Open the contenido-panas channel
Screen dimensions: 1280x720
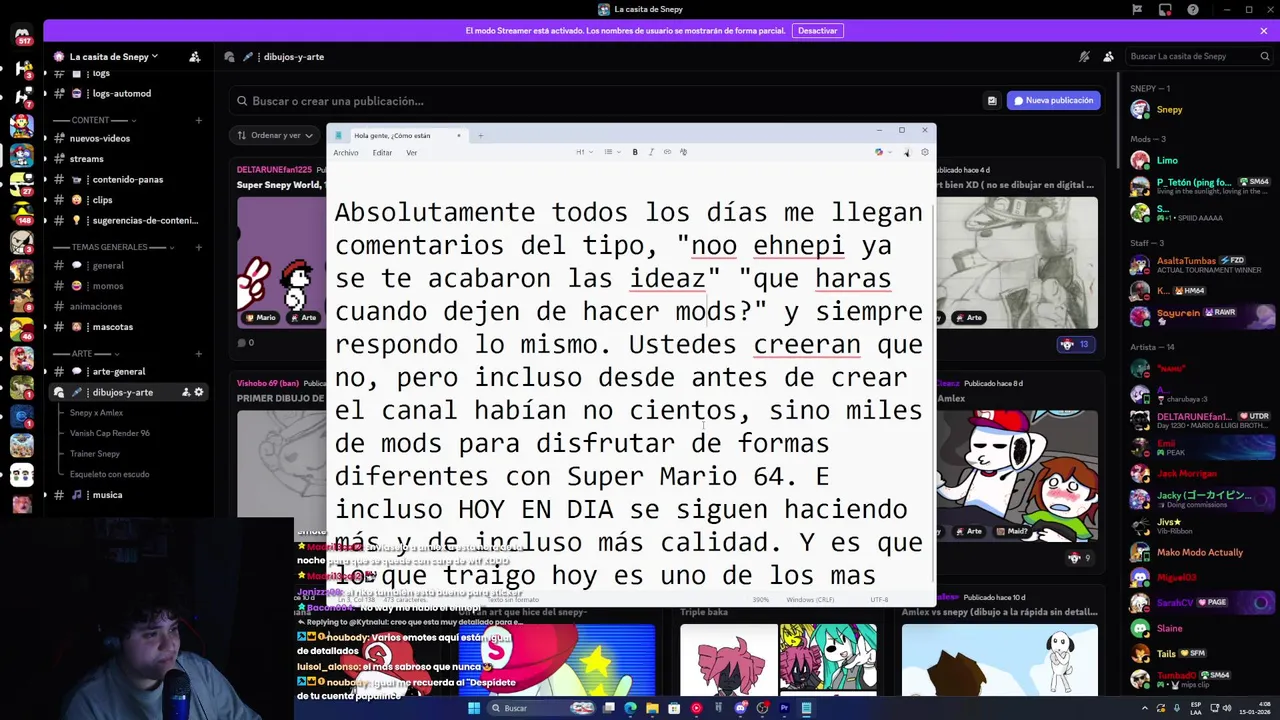pyautogui.click(x=128, y=179)
